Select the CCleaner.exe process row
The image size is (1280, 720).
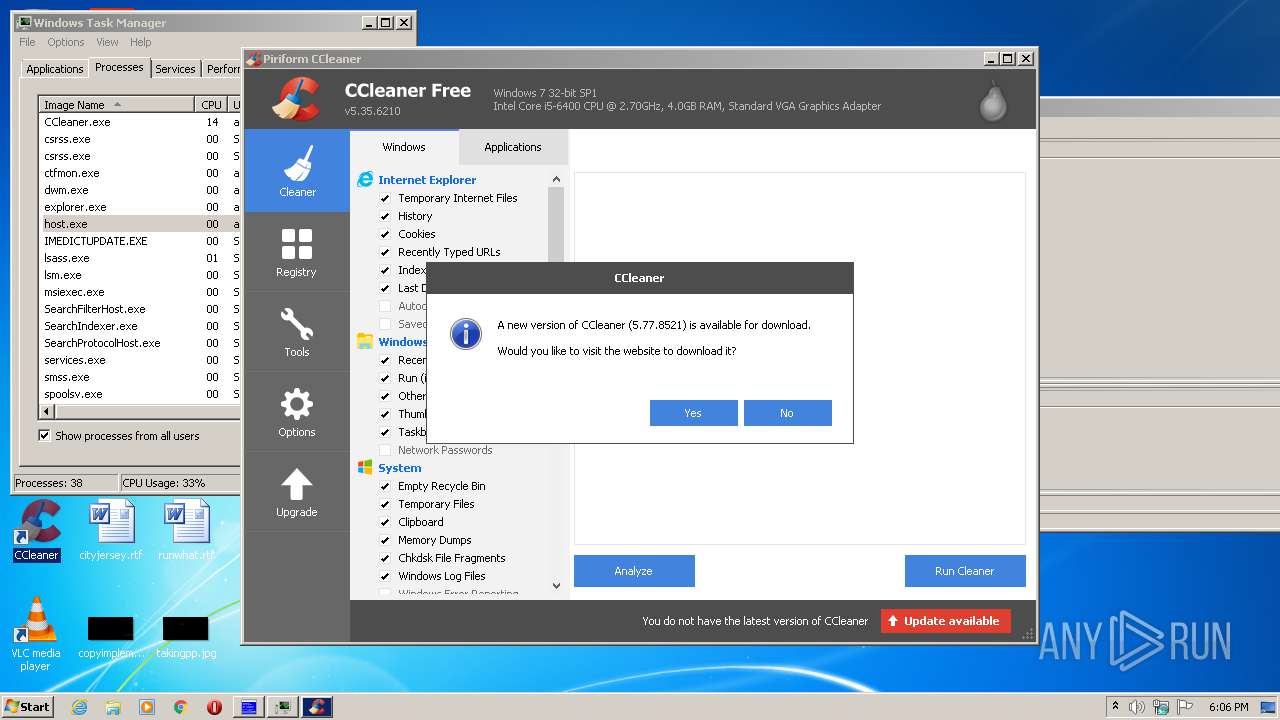pyautogui.click(x=139, y=122)
